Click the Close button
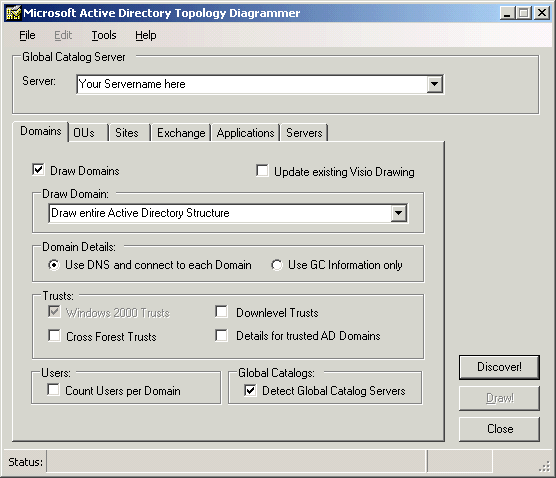 click(499, 429)
